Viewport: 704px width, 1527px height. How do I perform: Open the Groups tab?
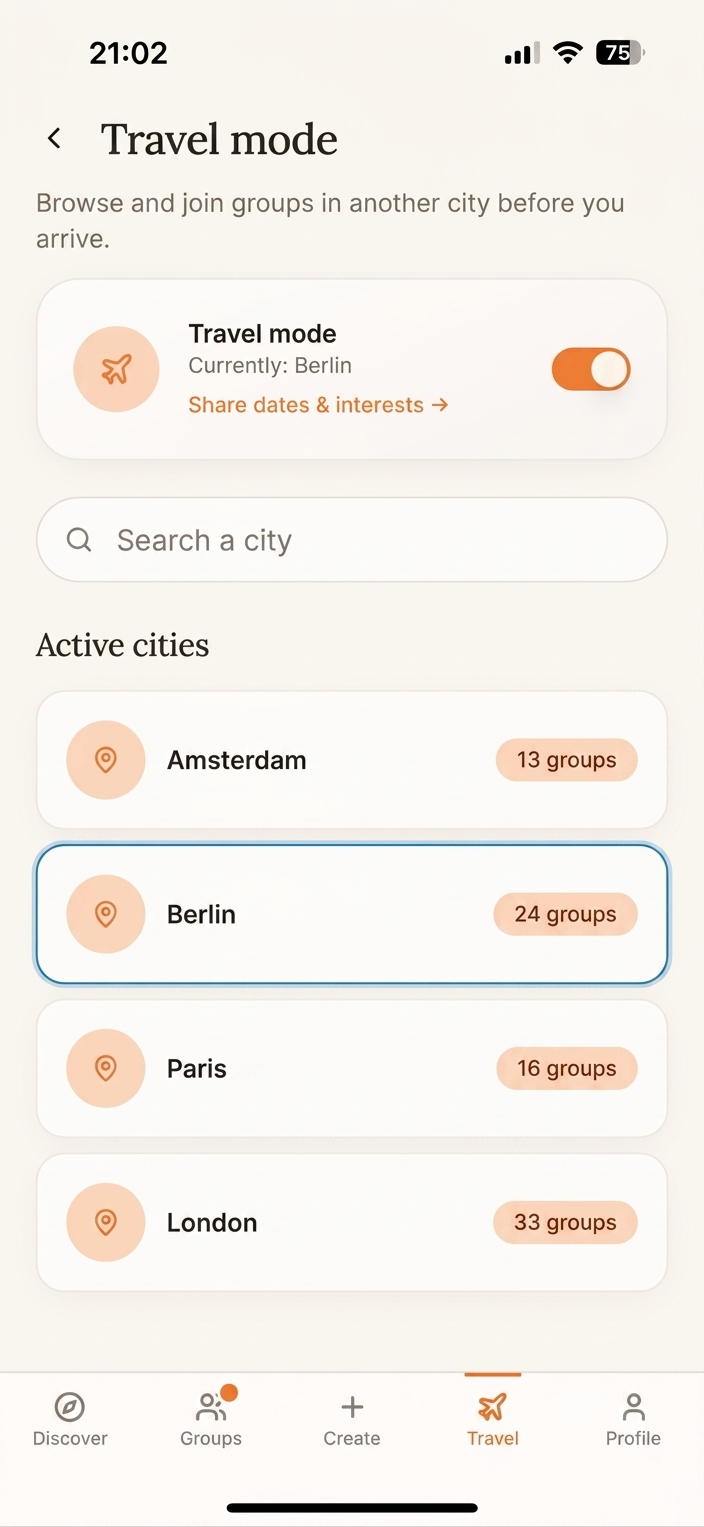[x=211, y=1419]
